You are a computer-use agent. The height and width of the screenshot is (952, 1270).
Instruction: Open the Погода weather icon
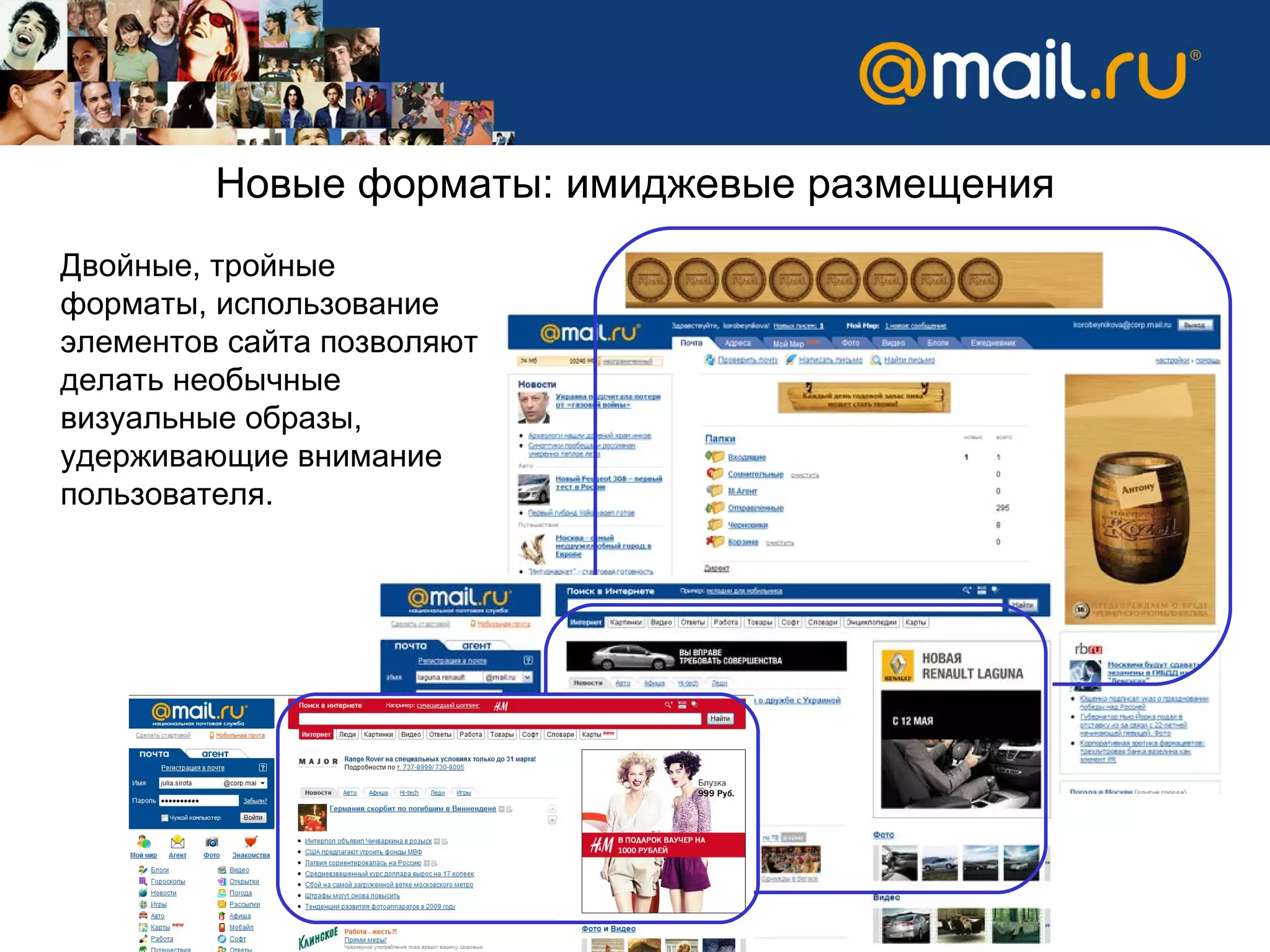(222, 892)
